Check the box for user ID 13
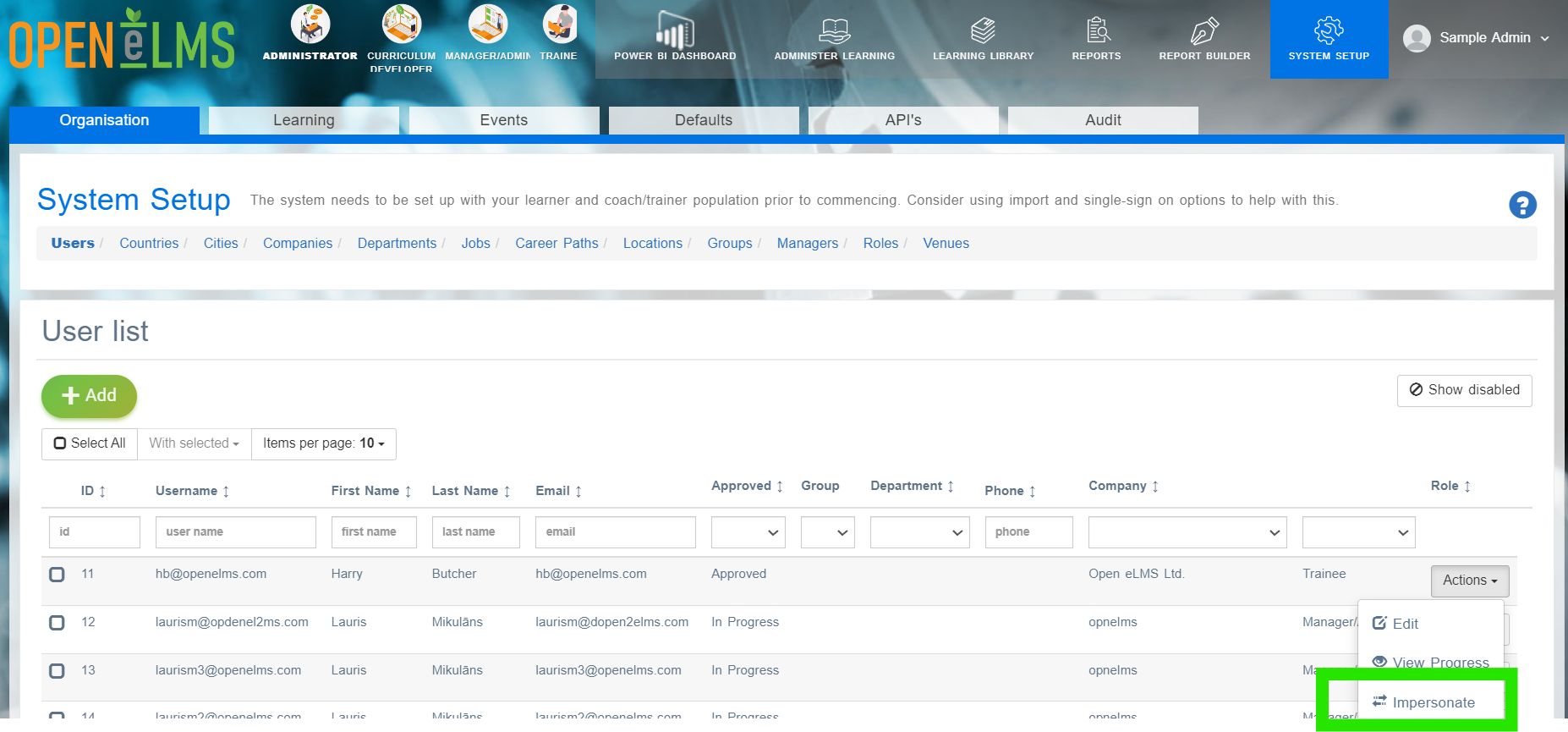The width and height of the screenshot is (1568, 732). pyautogui.click(x=57, y=671)
